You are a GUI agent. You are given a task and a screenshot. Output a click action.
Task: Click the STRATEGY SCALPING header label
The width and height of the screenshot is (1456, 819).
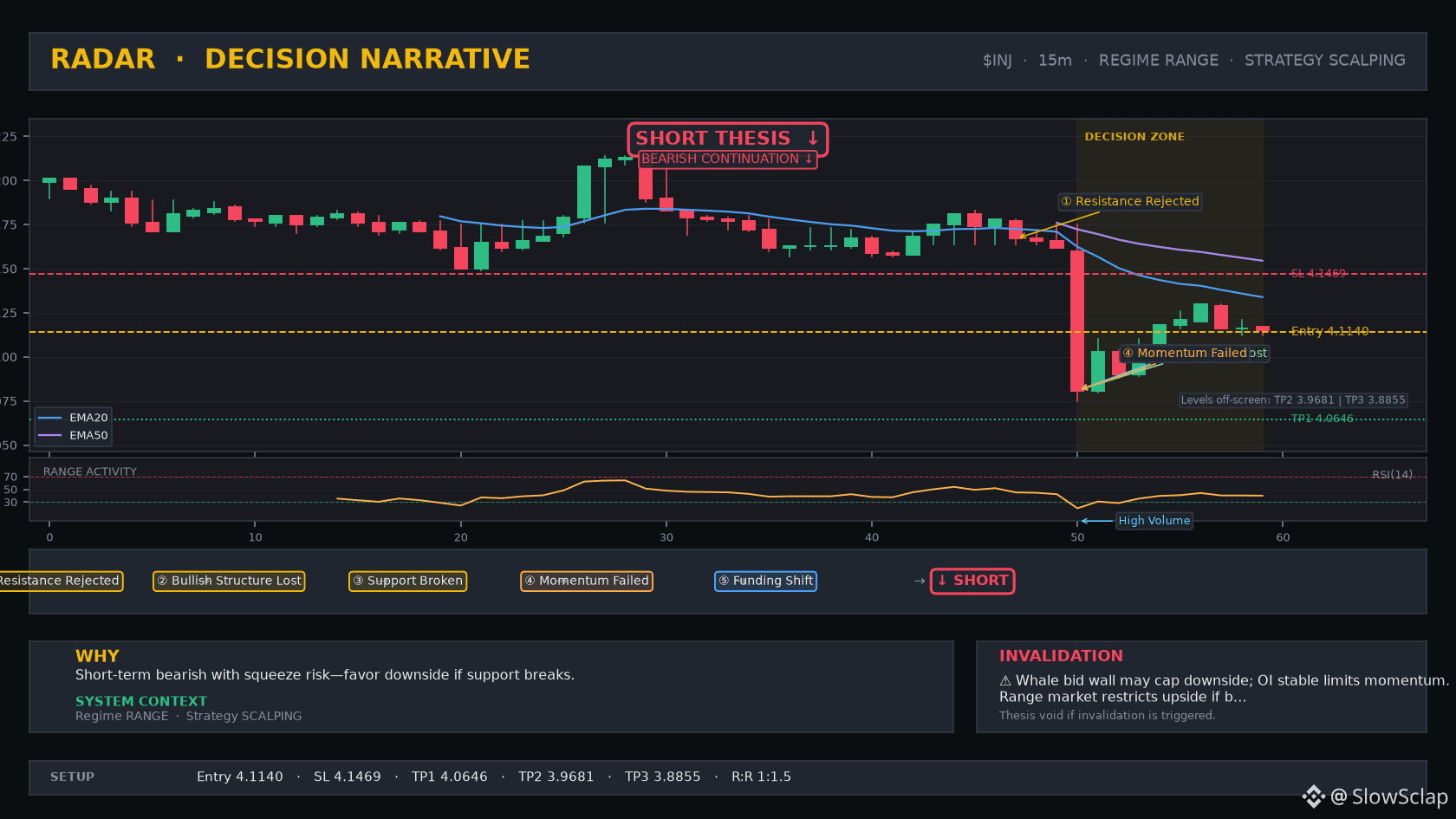[1324, 61]
